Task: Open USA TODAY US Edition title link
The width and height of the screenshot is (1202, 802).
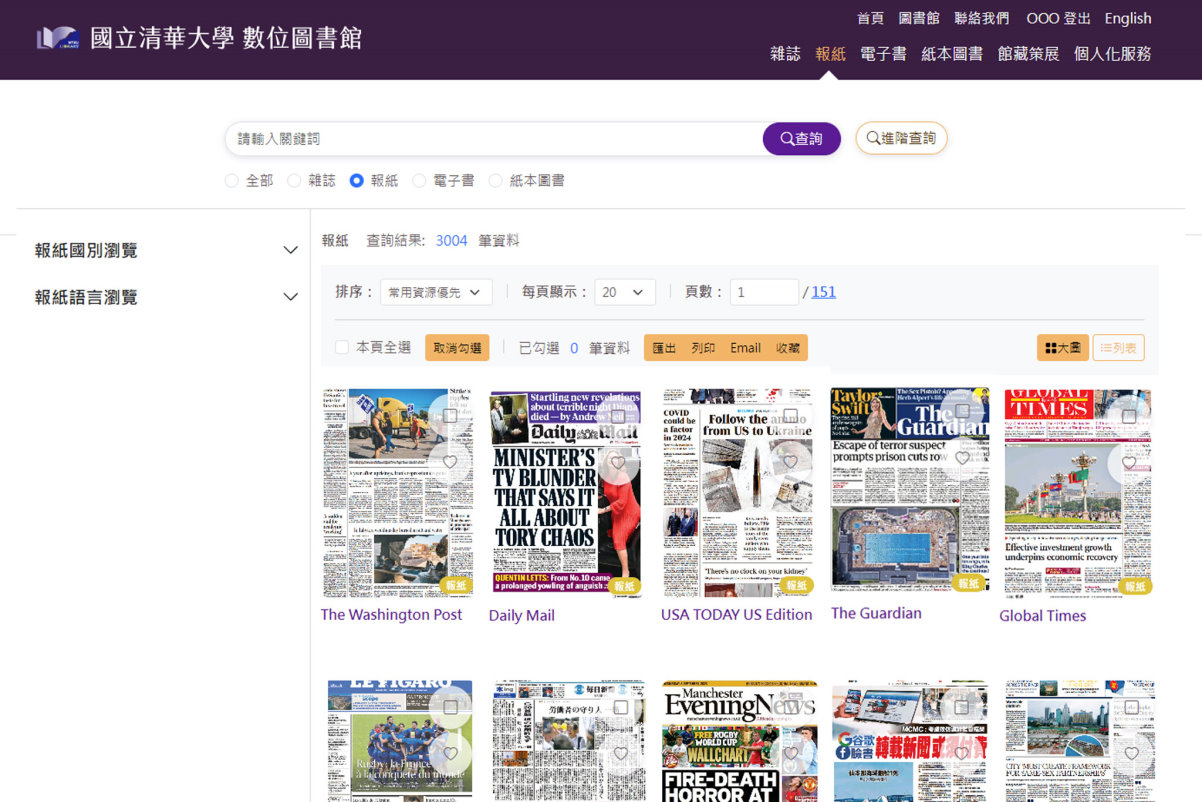Action: point(736,615)
